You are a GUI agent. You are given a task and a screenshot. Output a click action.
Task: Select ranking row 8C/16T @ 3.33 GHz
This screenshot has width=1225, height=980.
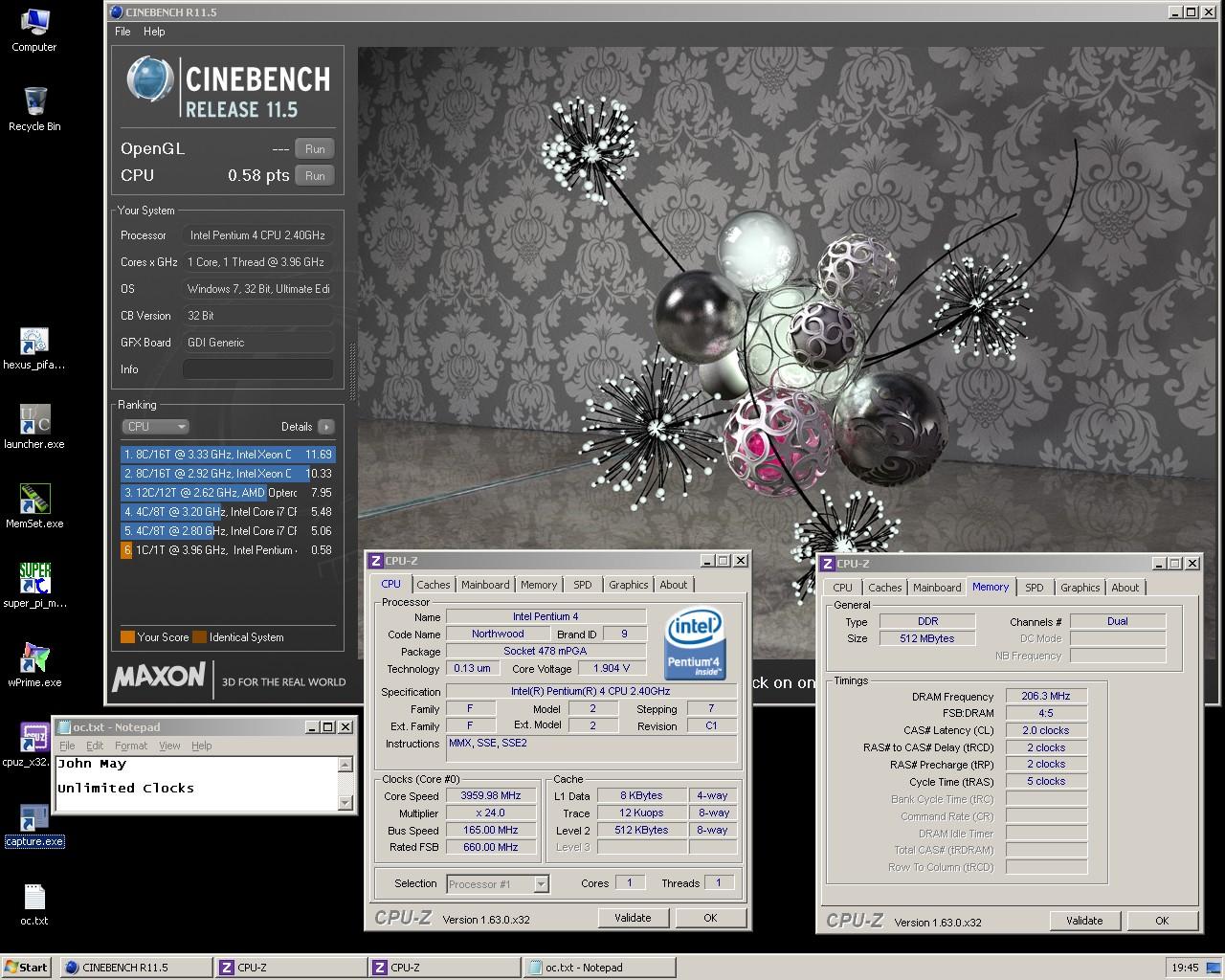[x=228, y=455]
